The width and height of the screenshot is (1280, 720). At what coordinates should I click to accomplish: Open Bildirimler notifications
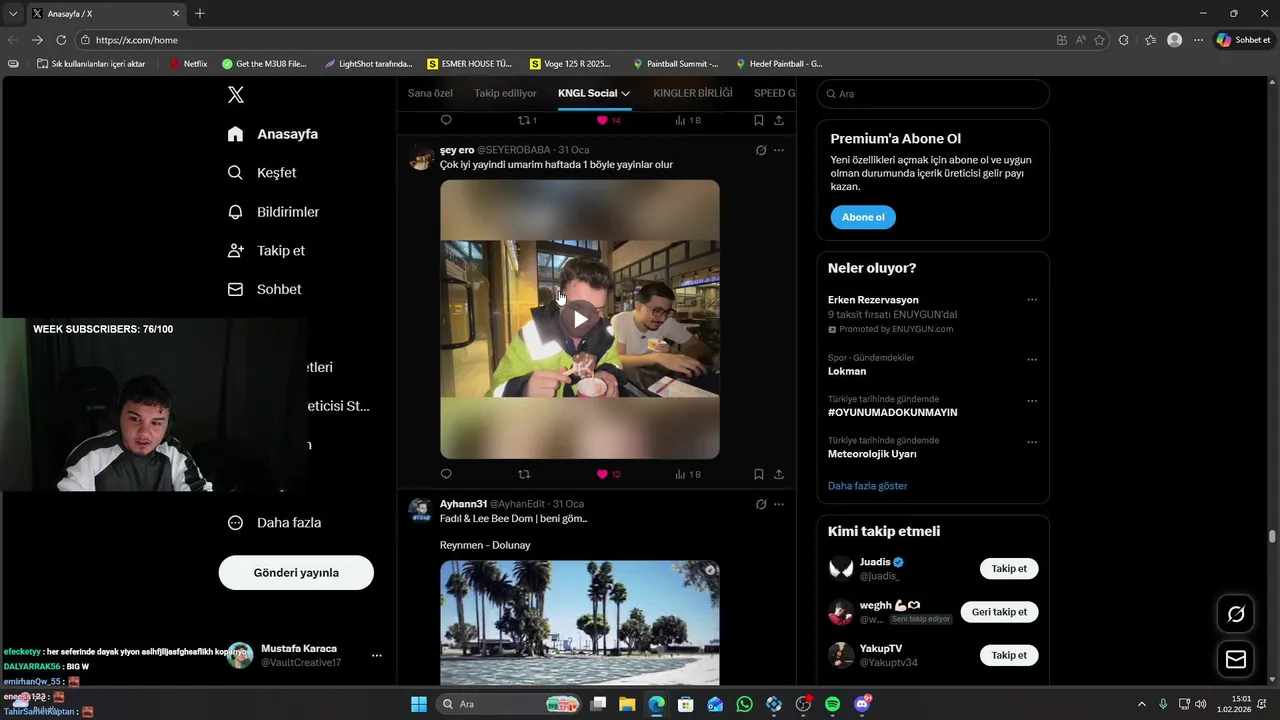273,212
